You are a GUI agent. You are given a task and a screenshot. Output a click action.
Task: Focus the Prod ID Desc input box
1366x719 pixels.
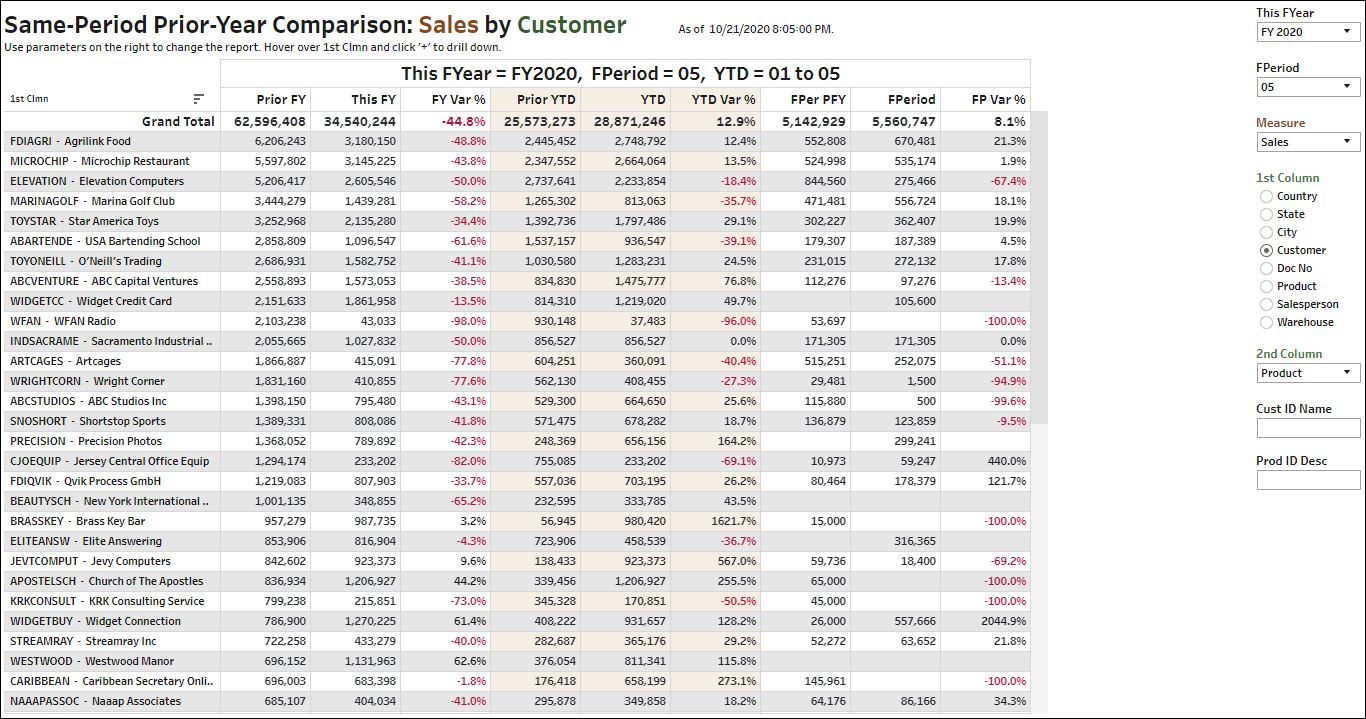click(x=1308, y=480)
